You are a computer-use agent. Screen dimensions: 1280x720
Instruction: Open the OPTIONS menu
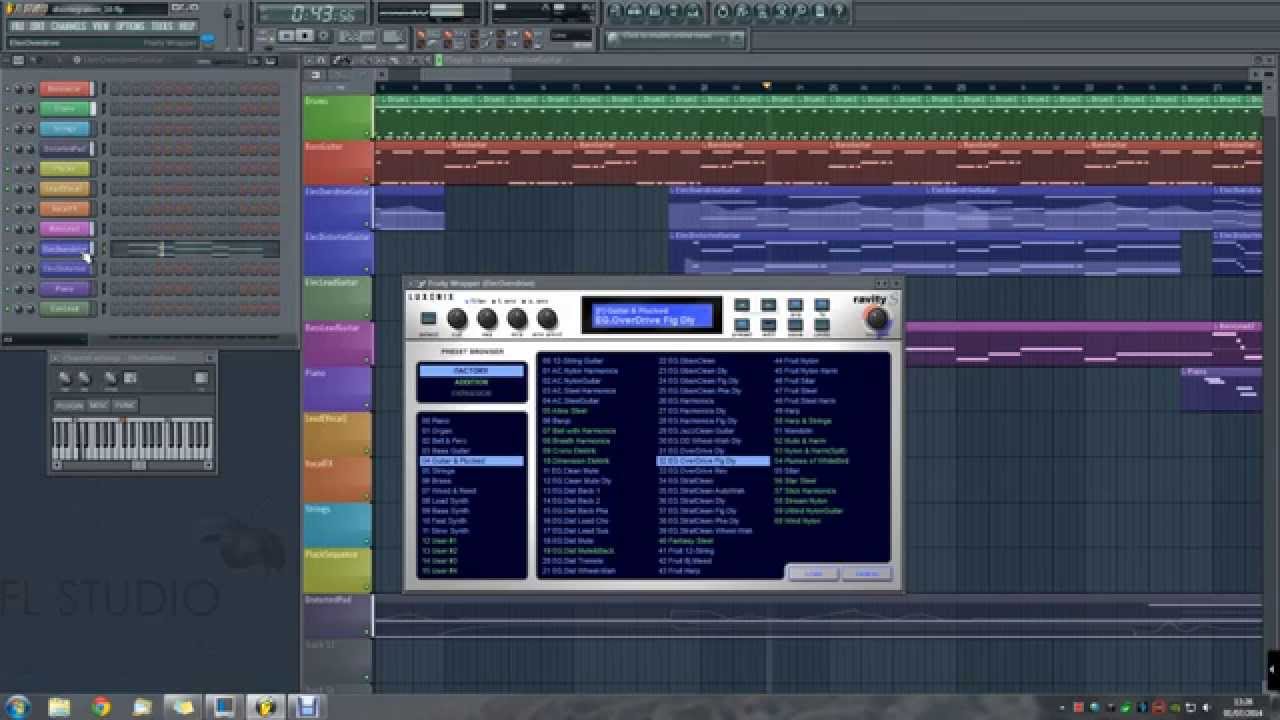pos(130,26)
